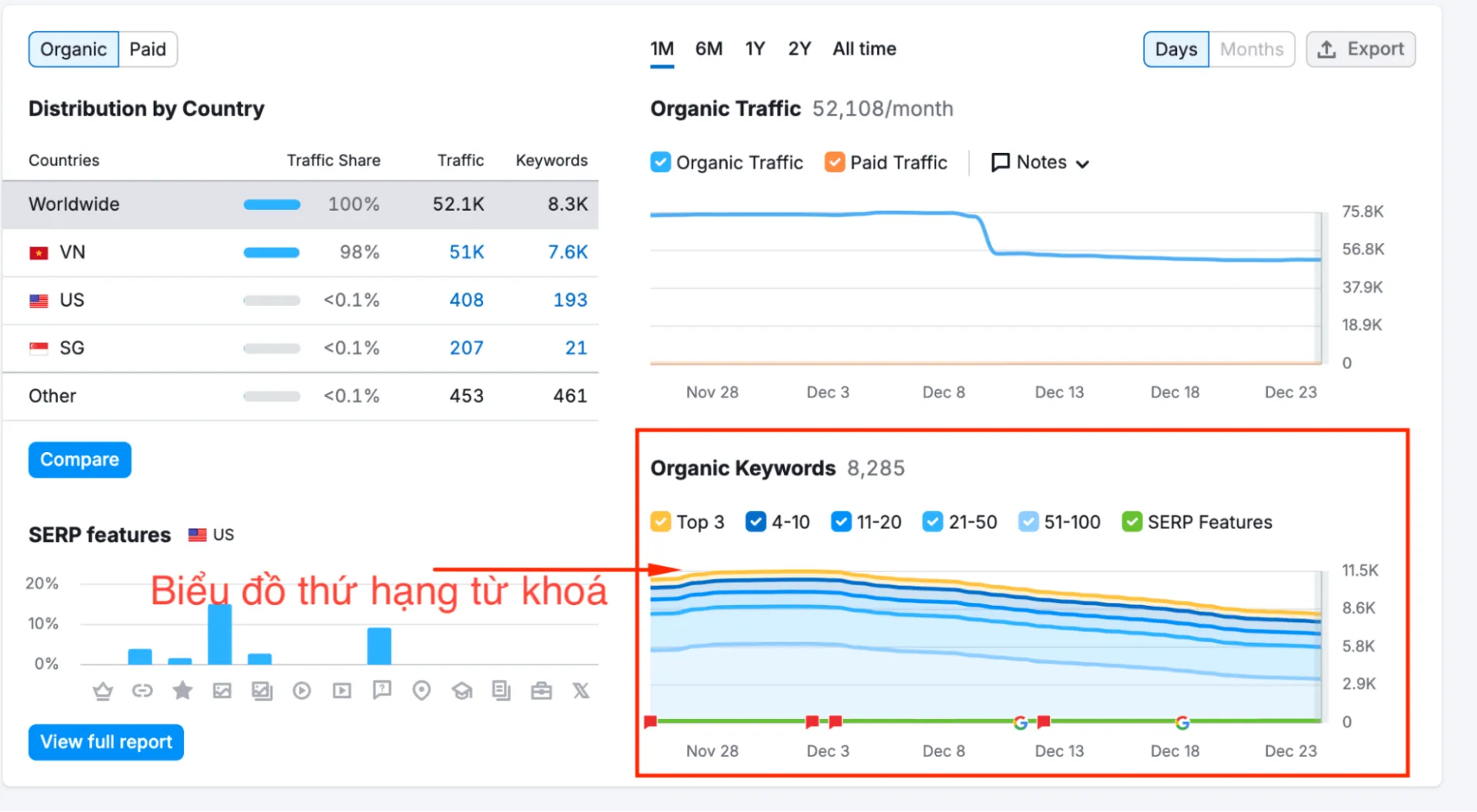Click the Notes flag icon above the chart
This screenshot has width=1477, height=812.
click(x=1000, y=162)
